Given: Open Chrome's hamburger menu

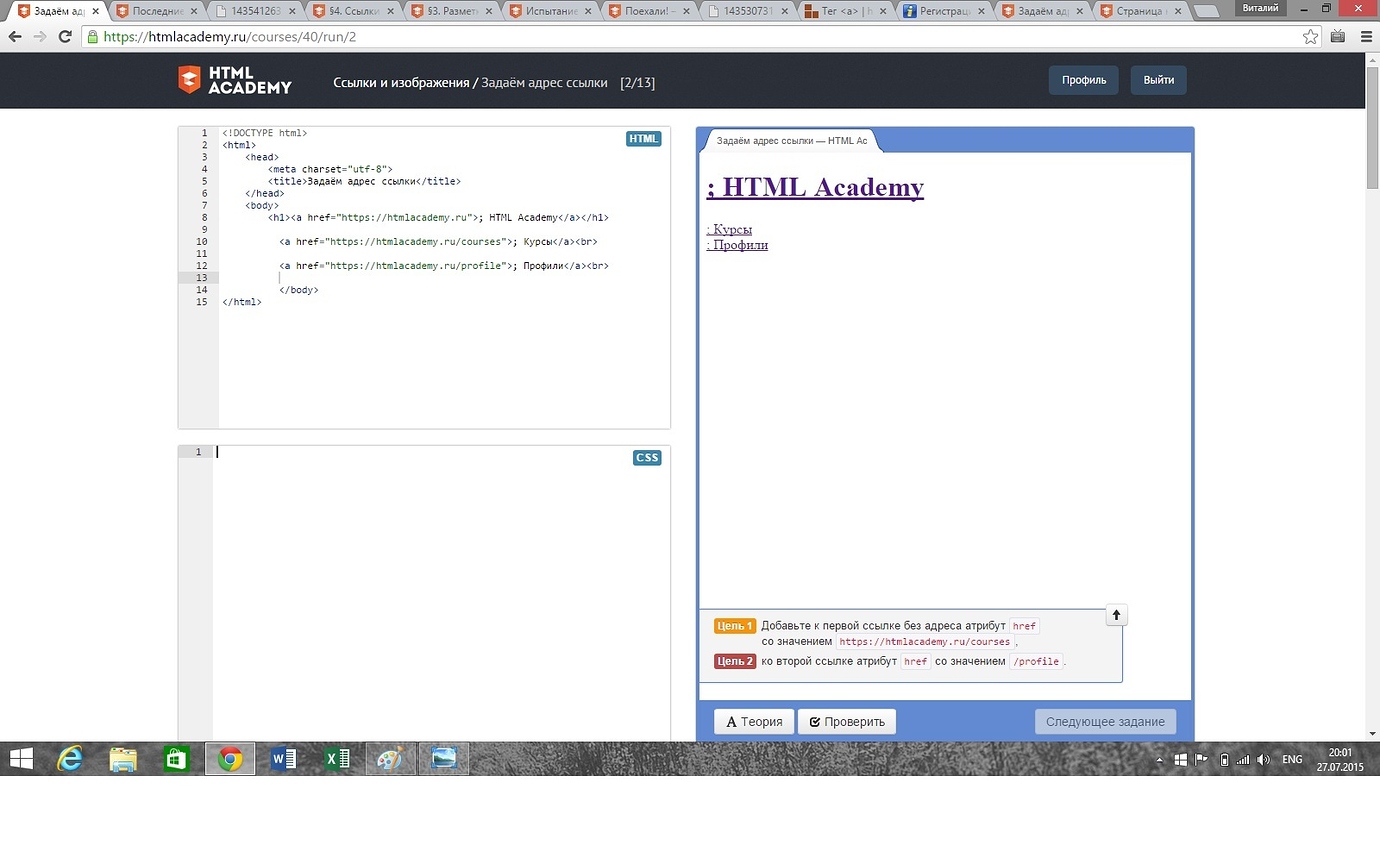Looking at the screenshot, I should coord(1364,36).
